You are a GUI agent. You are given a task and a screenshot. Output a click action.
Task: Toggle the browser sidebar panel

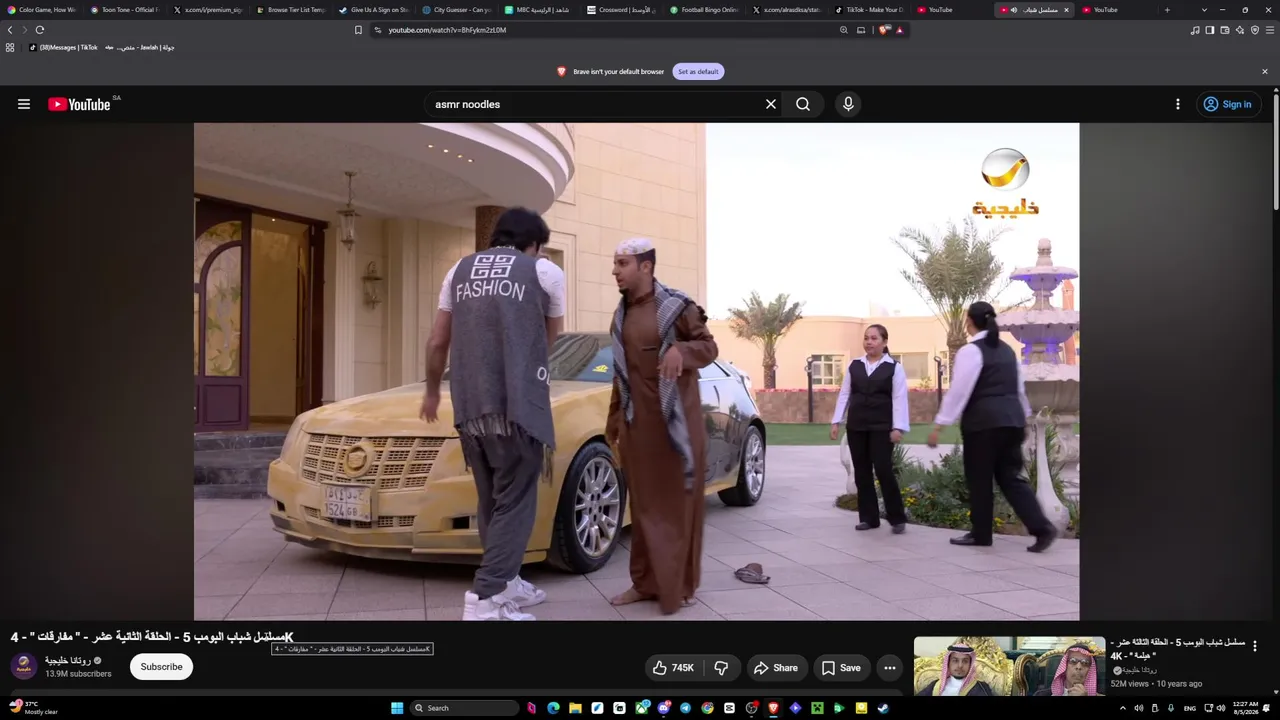coord(1210,30)
